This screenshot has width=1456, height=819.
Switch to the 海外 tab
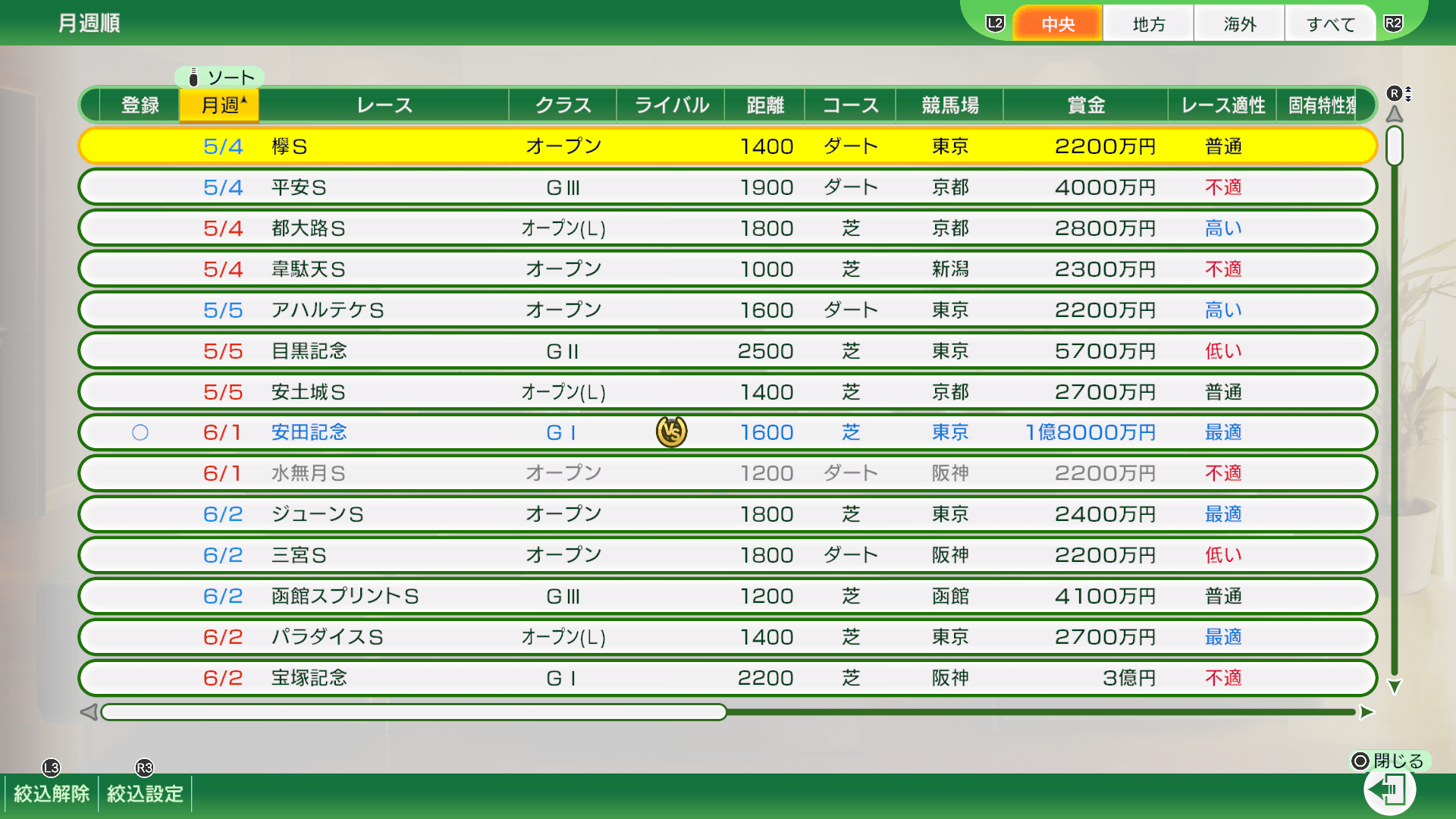coord(1239,24)
